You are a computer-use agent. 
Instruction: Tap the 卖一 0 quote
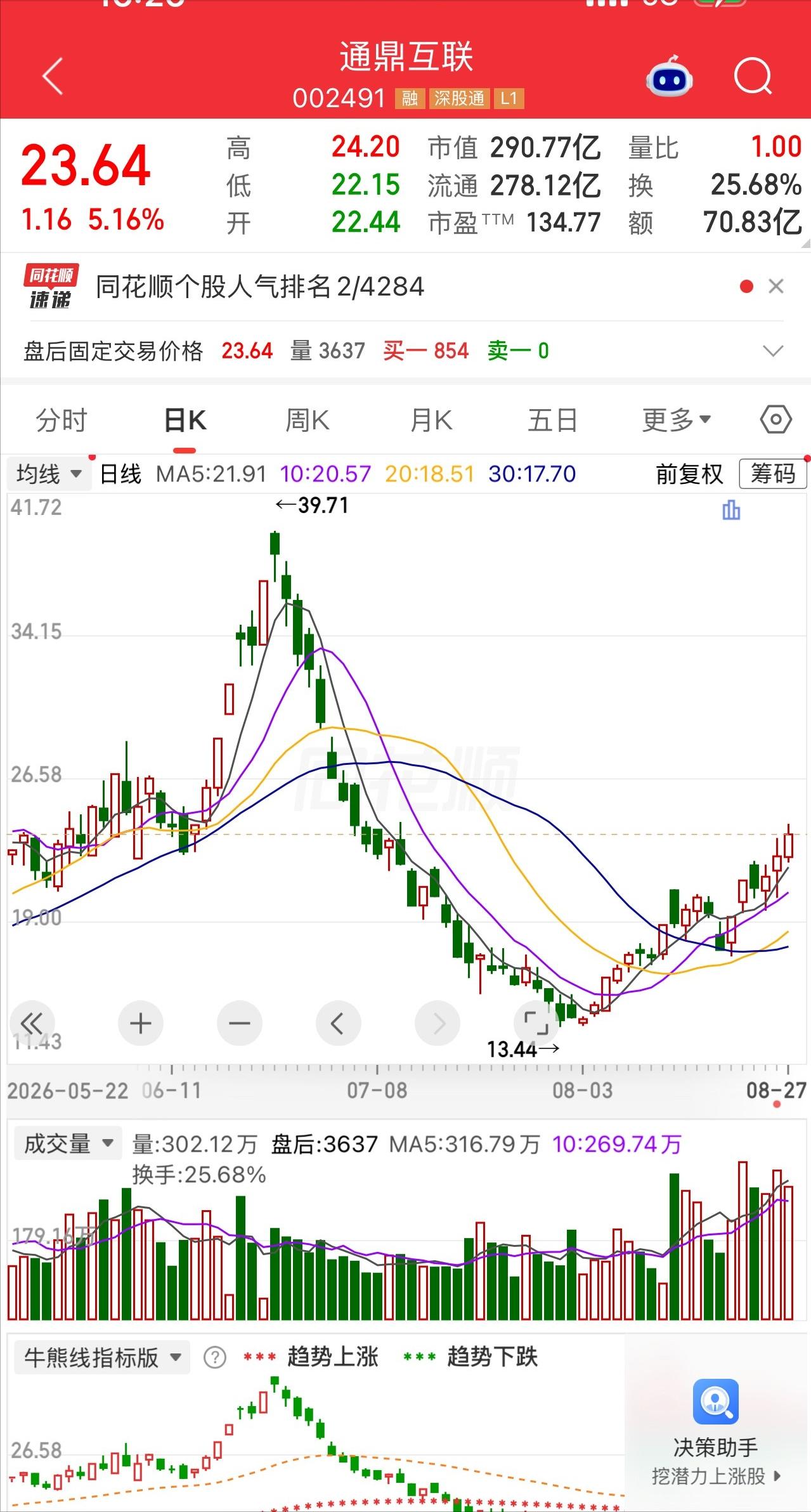click(x=518, y=351)
